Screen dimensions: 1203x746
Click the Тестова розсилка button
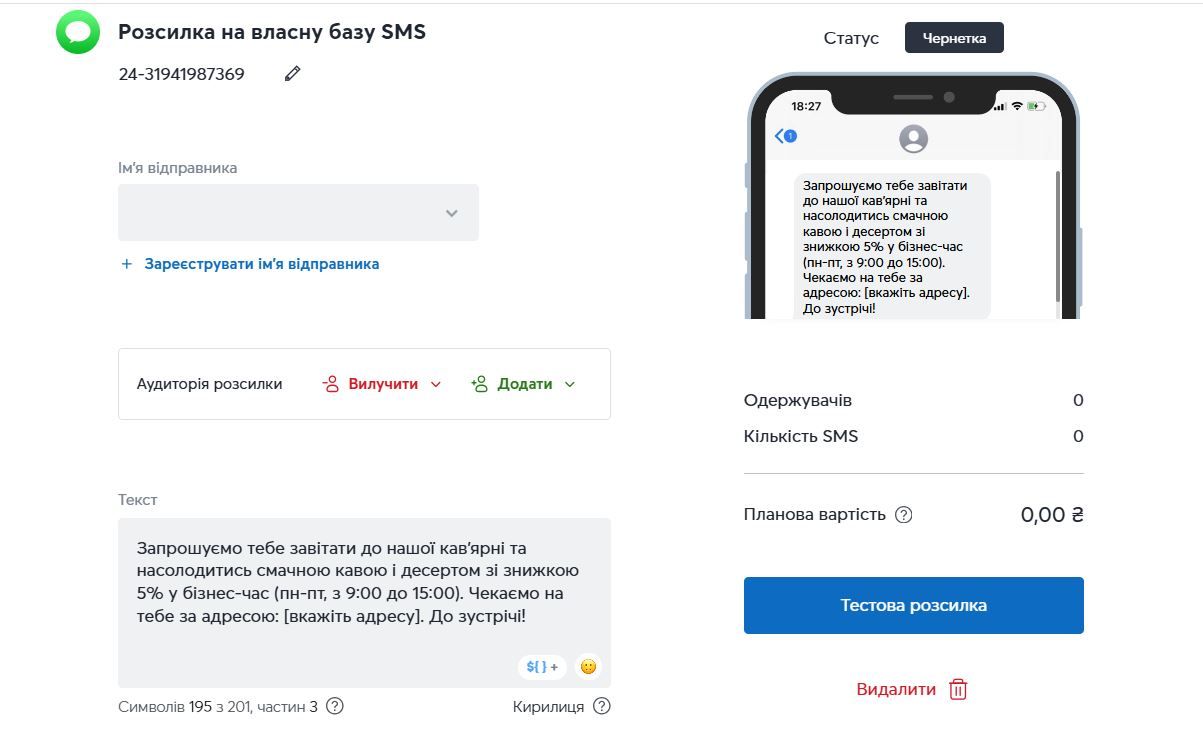(913, 605)
